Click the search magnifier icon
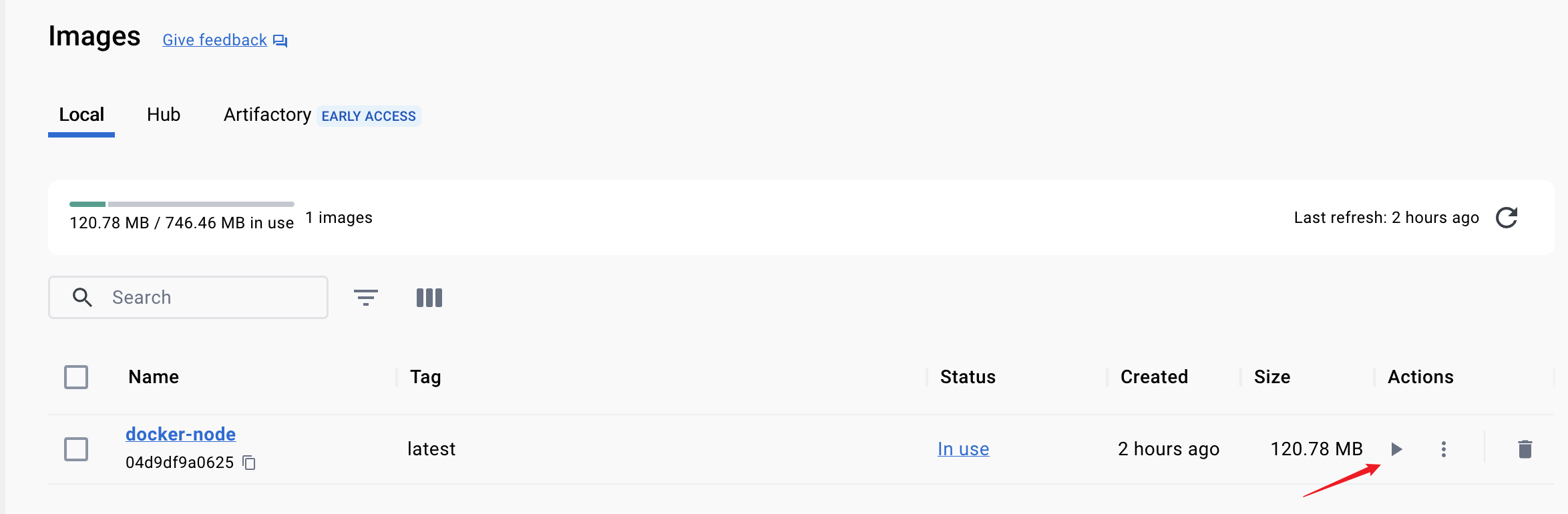 82,298
